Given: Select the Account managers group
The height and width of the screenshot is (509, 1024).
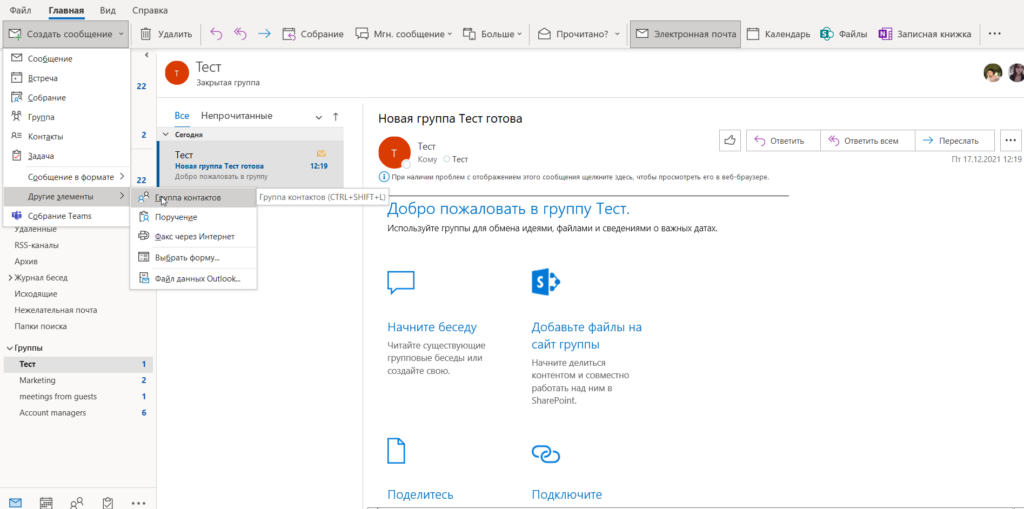Looking at the screenshot, I should coord(78,413).
